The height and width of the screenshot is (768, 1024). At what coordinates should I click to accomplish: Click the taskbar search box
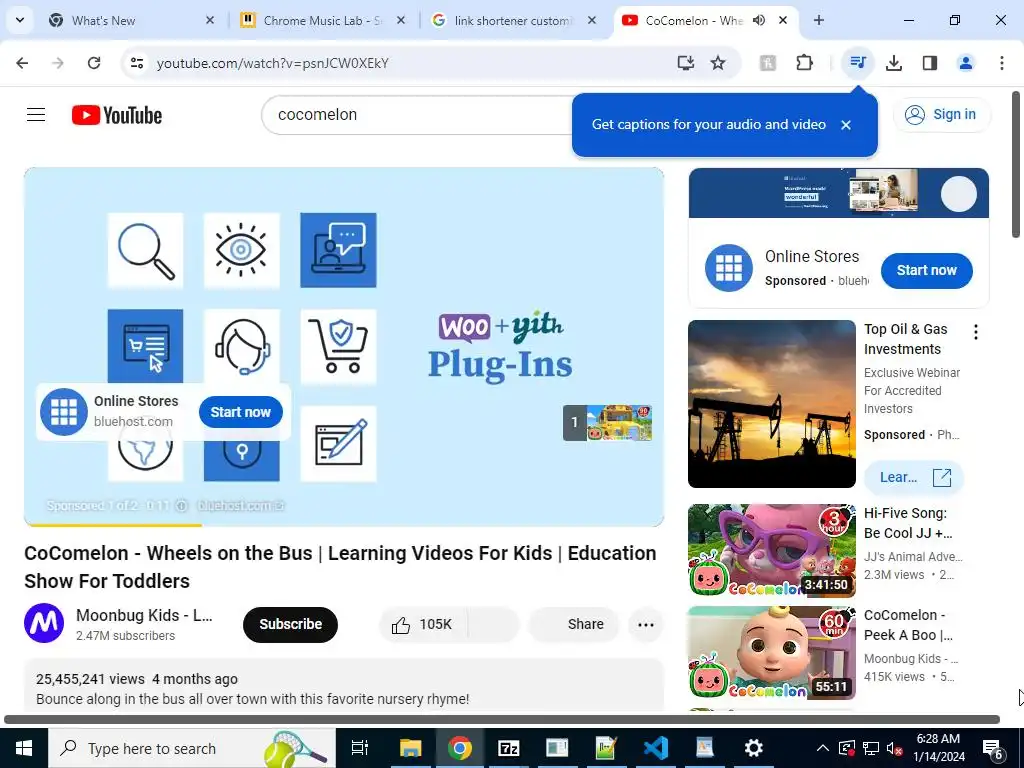pyautogui.click(x=192, y=748)
